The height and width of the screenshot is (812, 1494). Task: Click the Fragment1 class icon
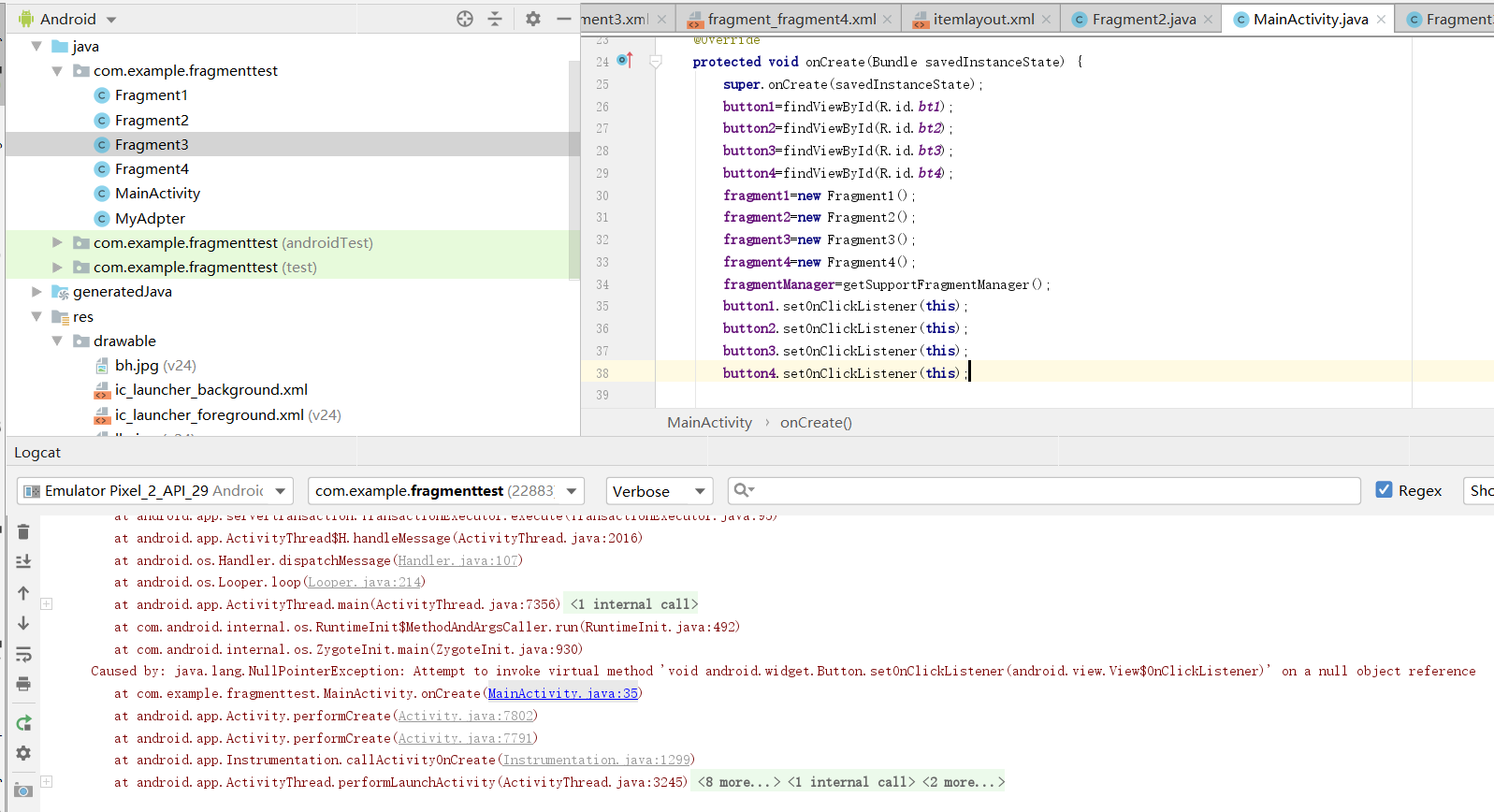coord(102,95)
